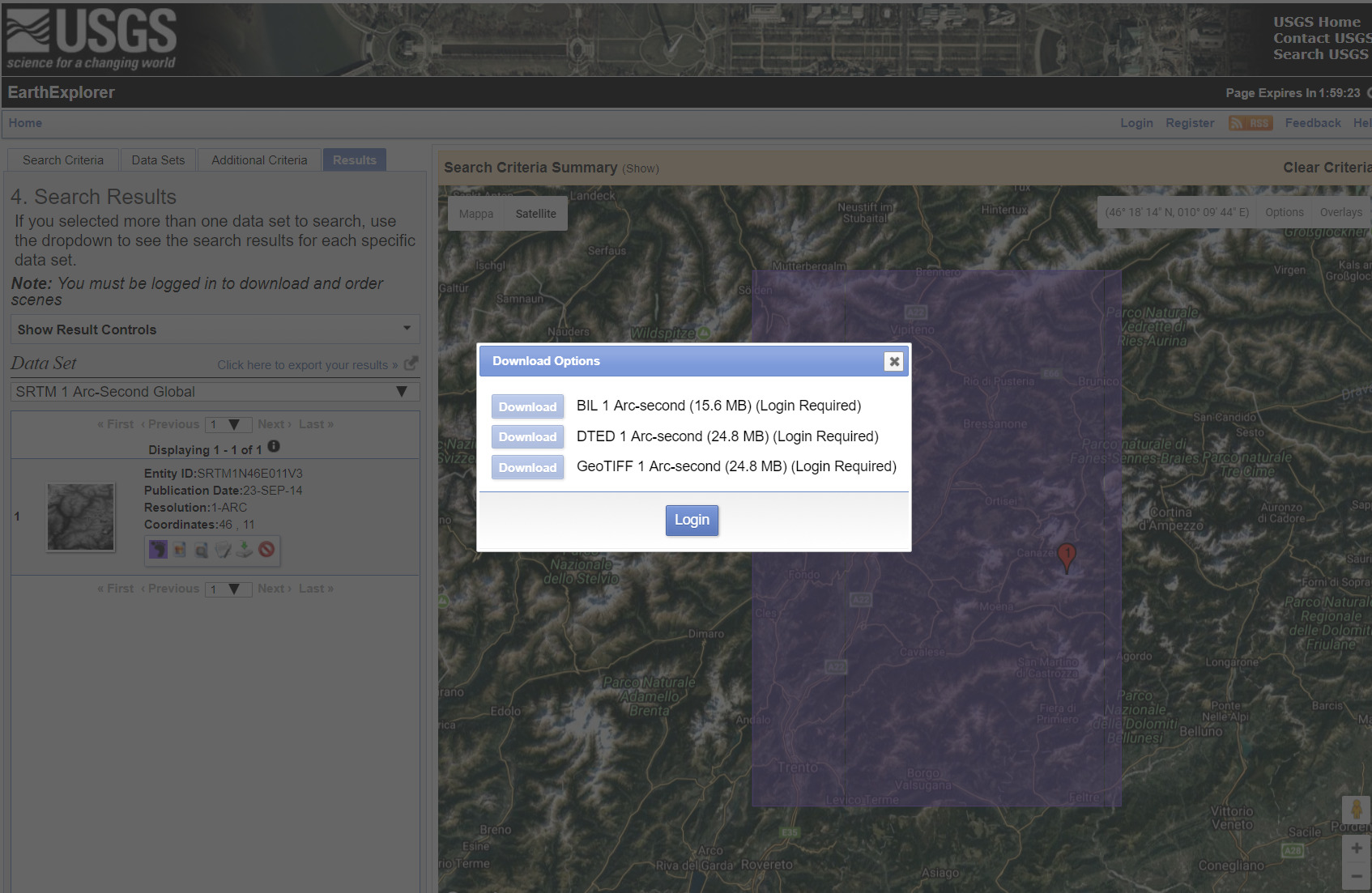Open Contact USGS link
Screen dimensions: 1372x893
1322,38
